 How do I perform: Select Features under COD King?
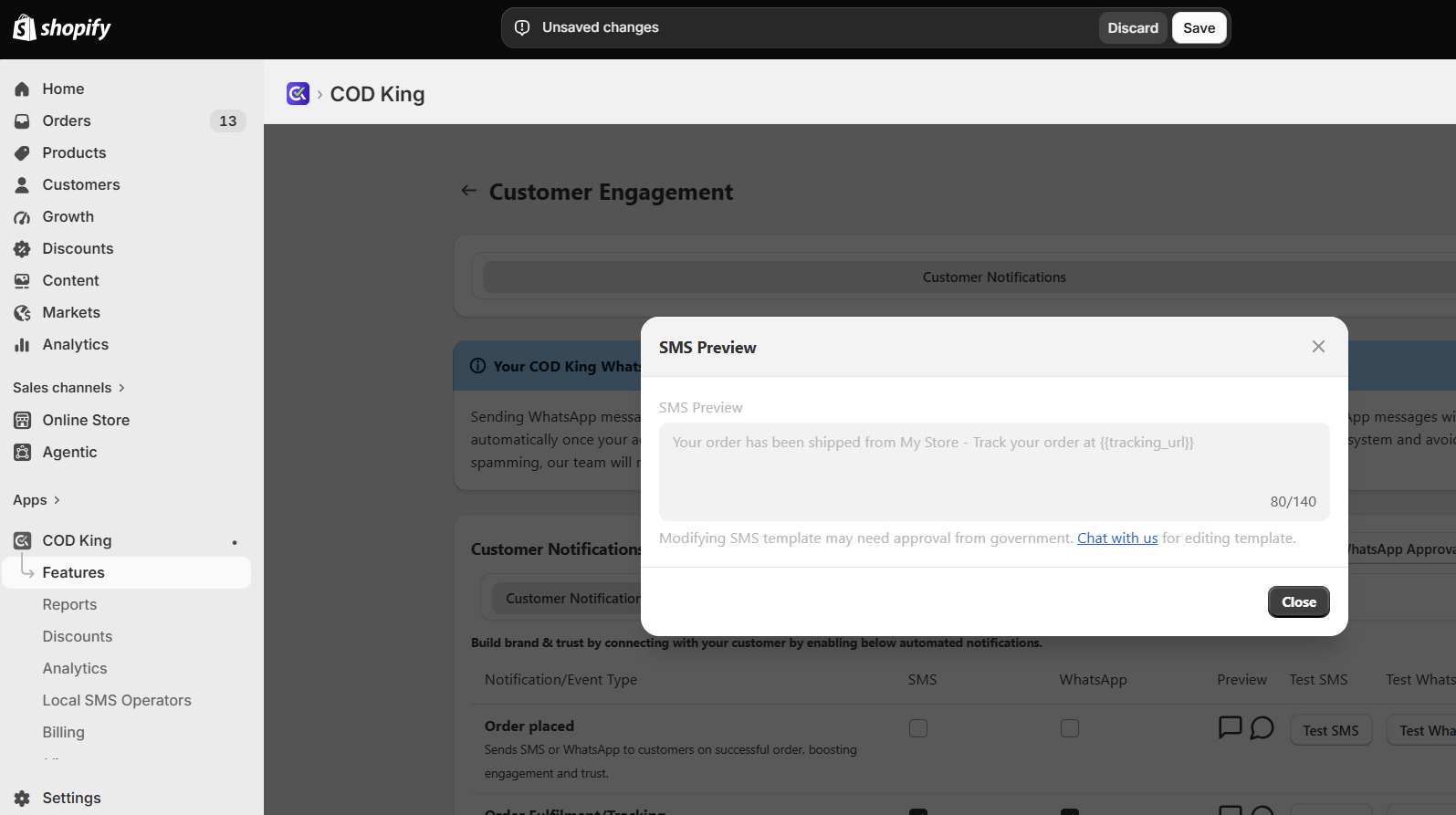coord(126,572)
